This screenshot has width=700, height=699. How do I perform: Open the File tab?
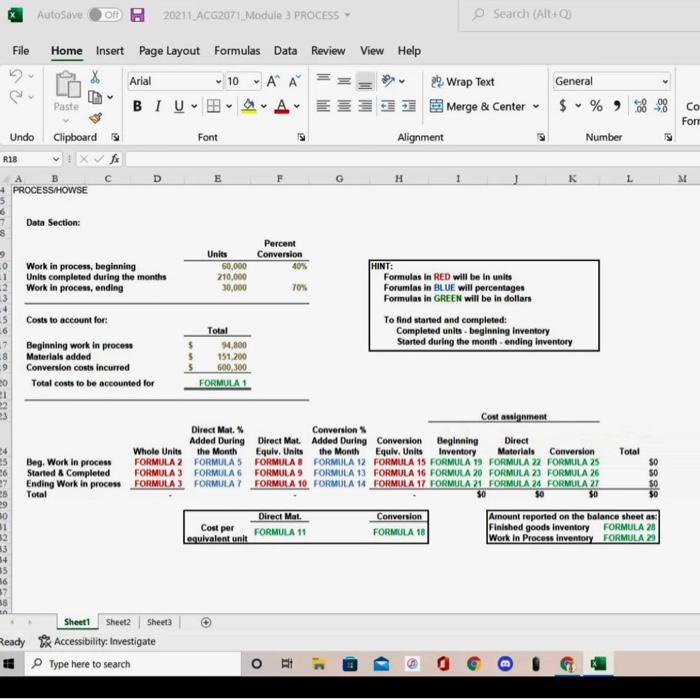point(21,51)
